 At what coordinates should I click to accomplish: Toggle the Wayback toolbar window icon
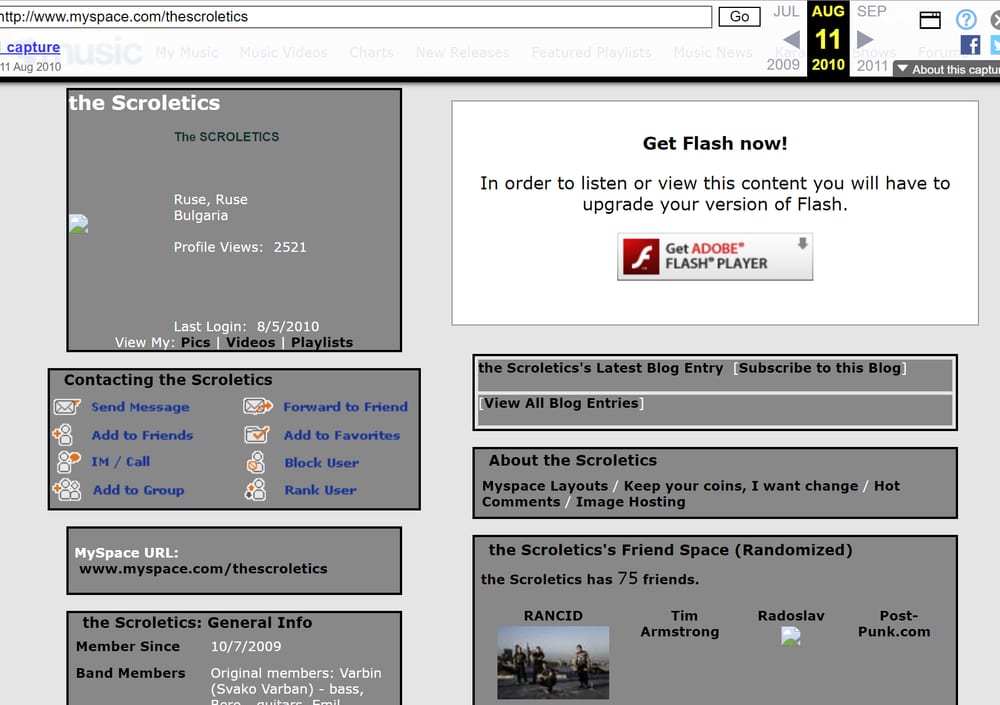[x=930, y=20]
